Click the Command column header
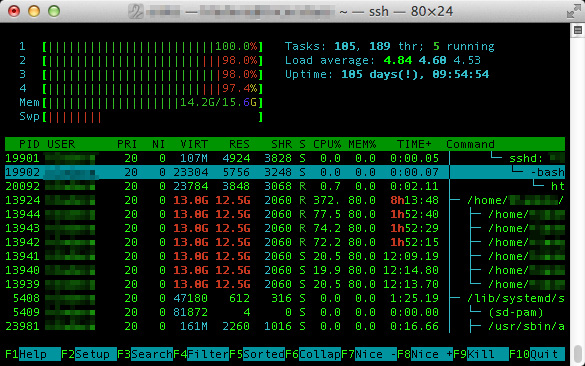This screenshot has height=366, width=585. (470, 144)
